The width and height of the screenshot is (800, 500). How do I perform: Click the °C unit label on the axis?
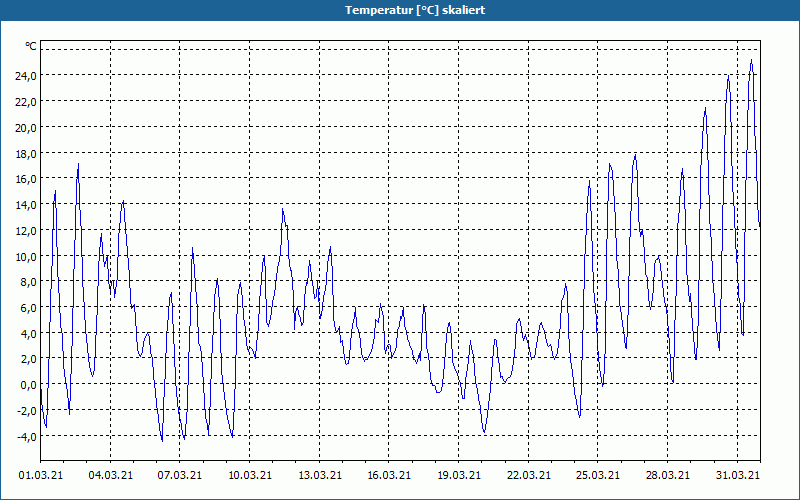31,46
